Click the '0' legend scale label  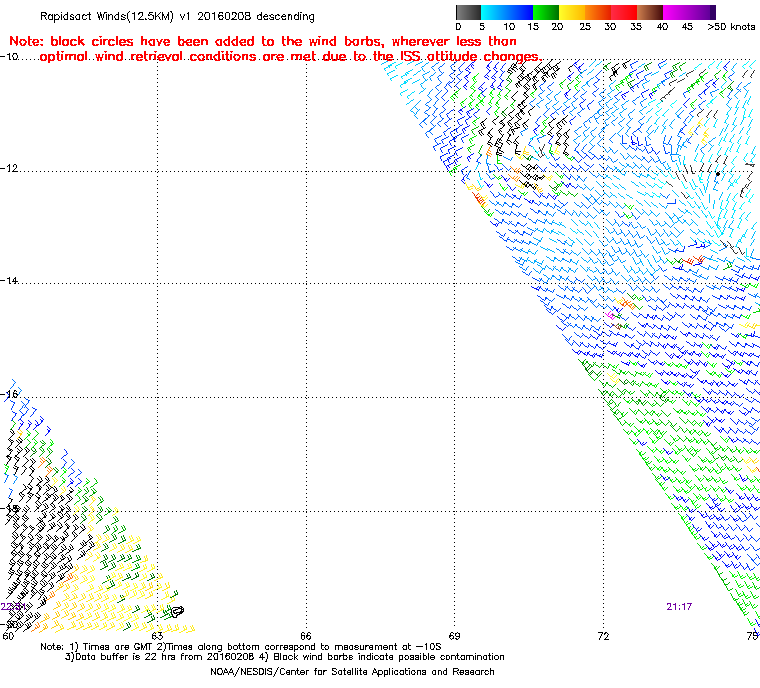(x=459, y=27)
